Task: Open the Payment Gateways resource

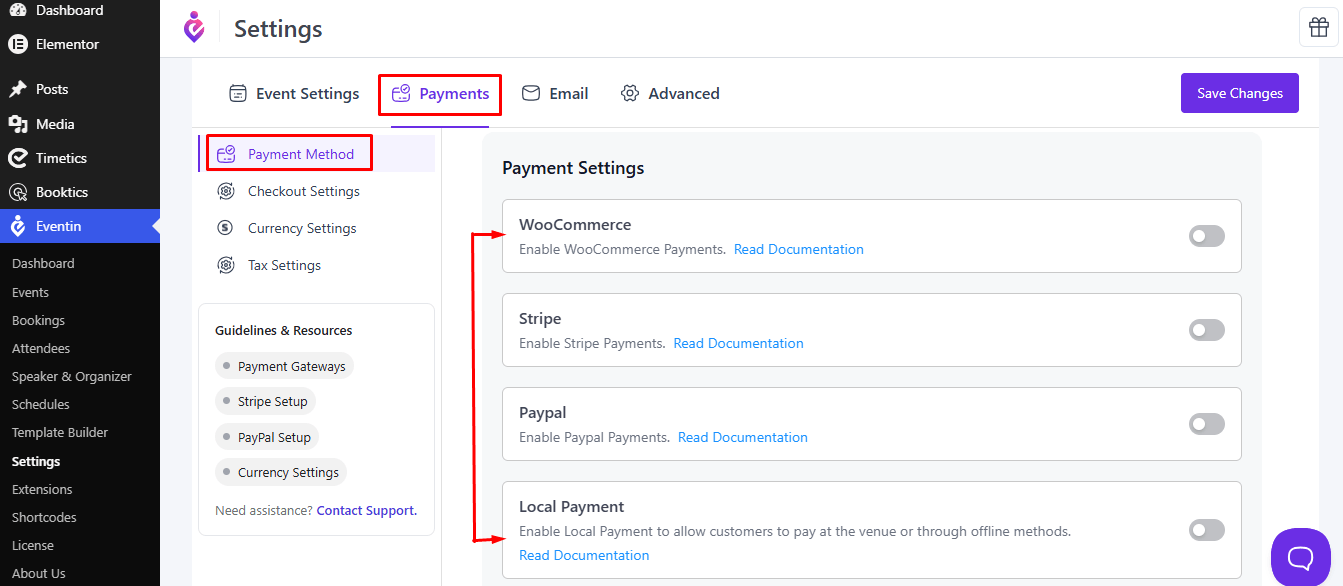Action: click(x=284, y=366)
